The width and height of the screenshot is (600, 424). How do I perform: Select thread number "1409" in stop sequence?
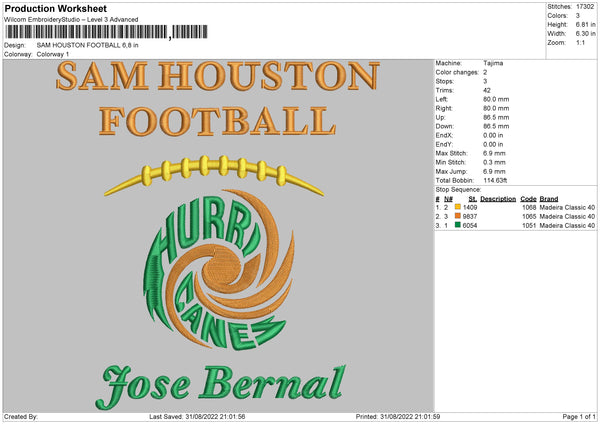470,207
